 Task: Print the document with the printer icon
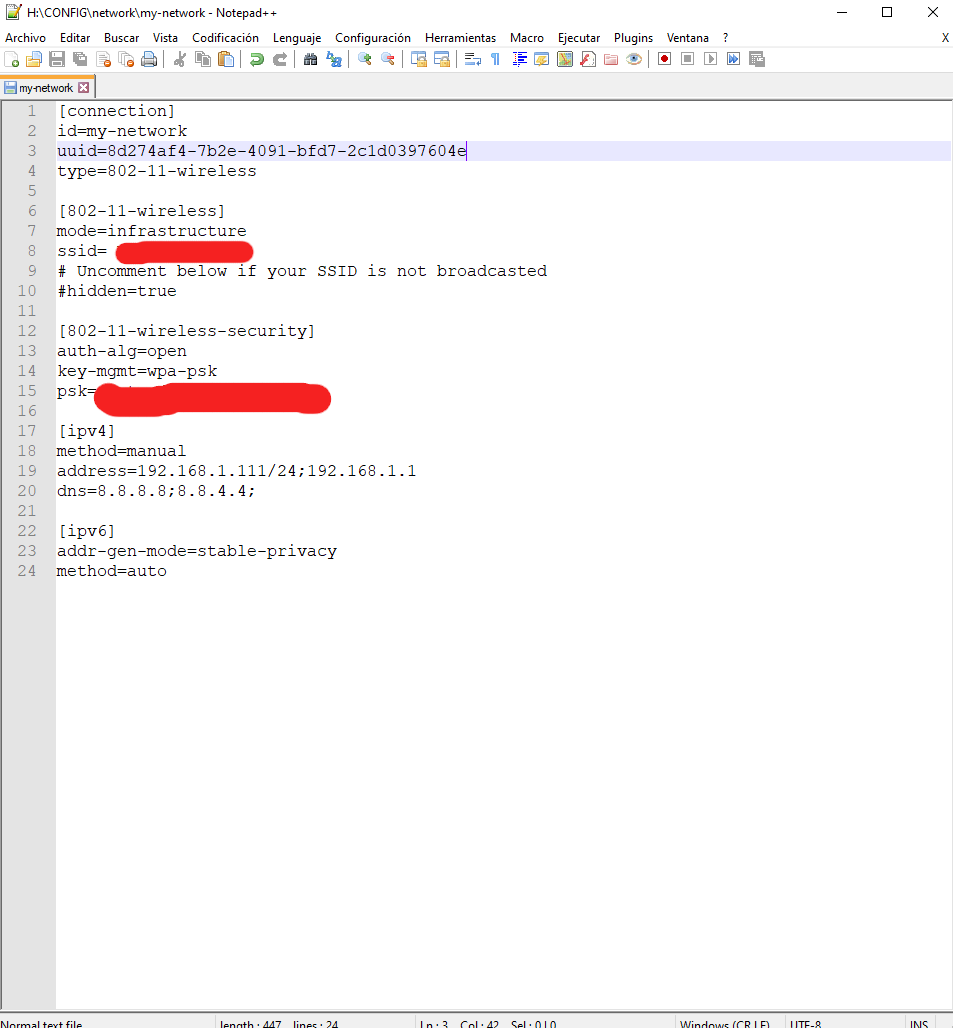(149, 60)
